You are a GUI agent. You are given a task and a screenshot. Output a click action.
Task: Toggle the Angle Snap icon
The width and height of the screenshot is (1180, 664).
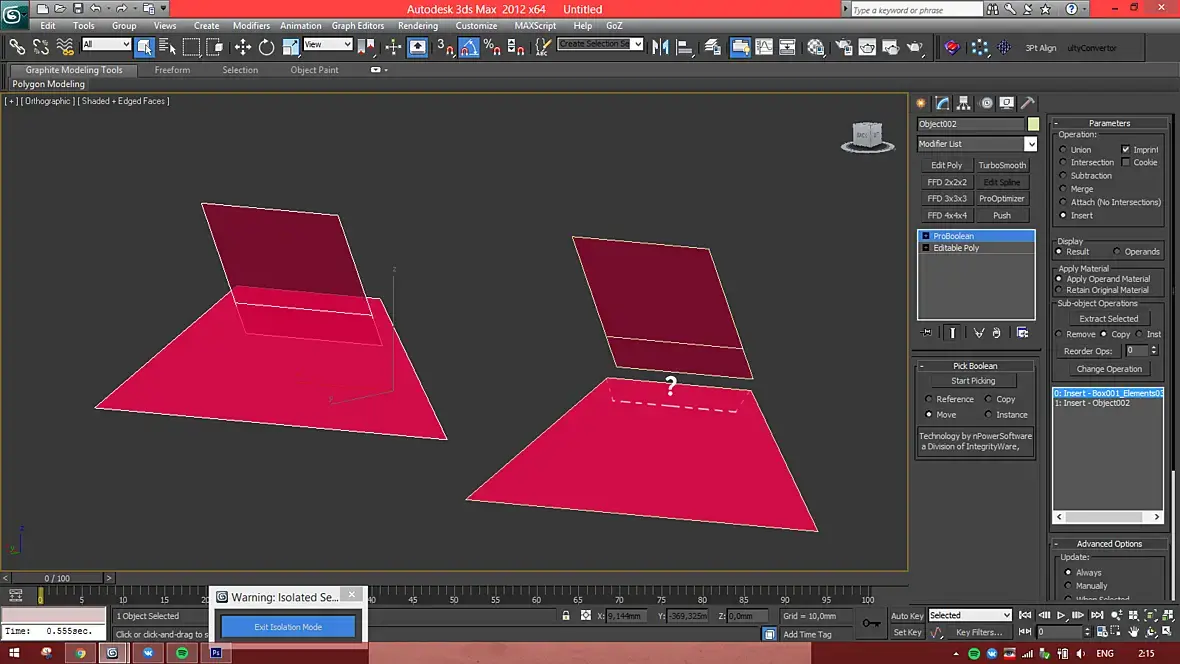470,47
